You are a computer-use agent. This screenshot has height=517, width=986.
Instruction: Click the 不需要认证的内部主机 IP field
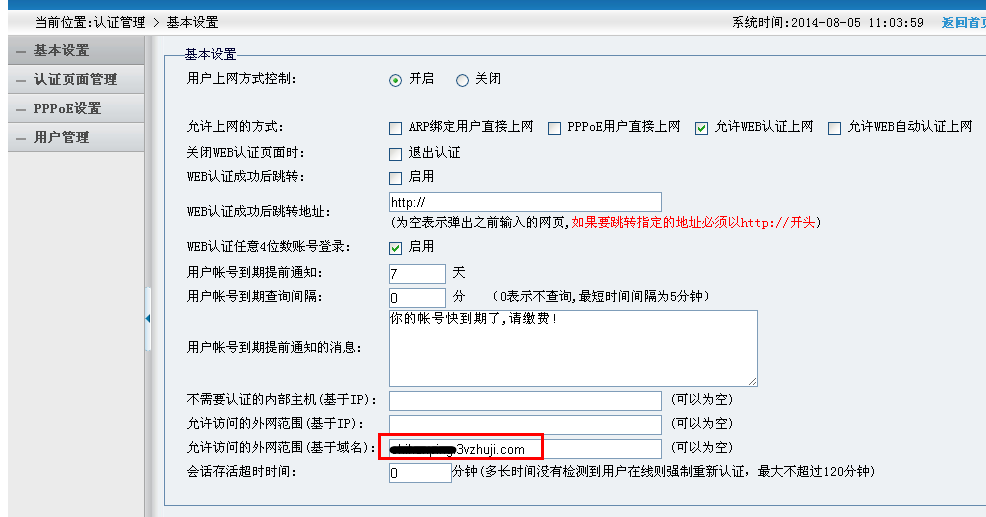pos(524,401)
